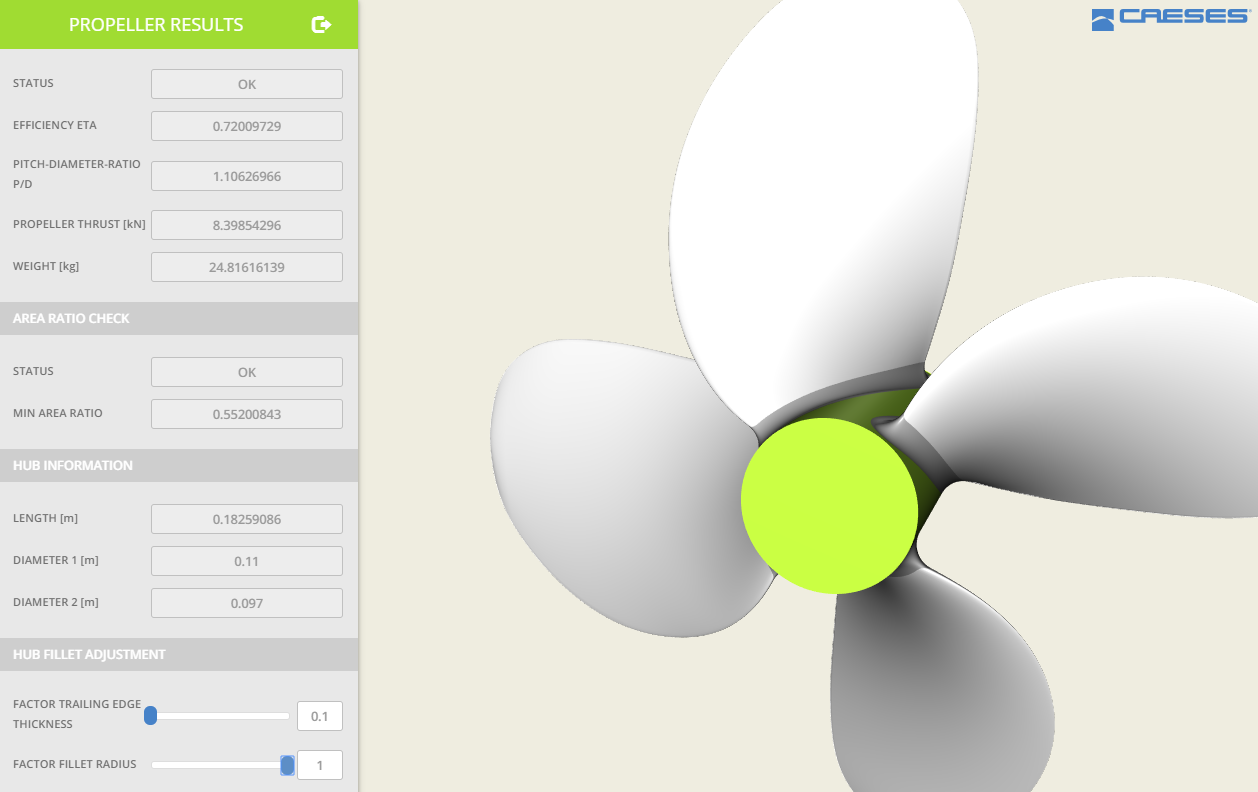This screenshot has width=1258, height=792.
Task: Select the Efficiency ETA value 0.72009729
Action: click(247, 126)
